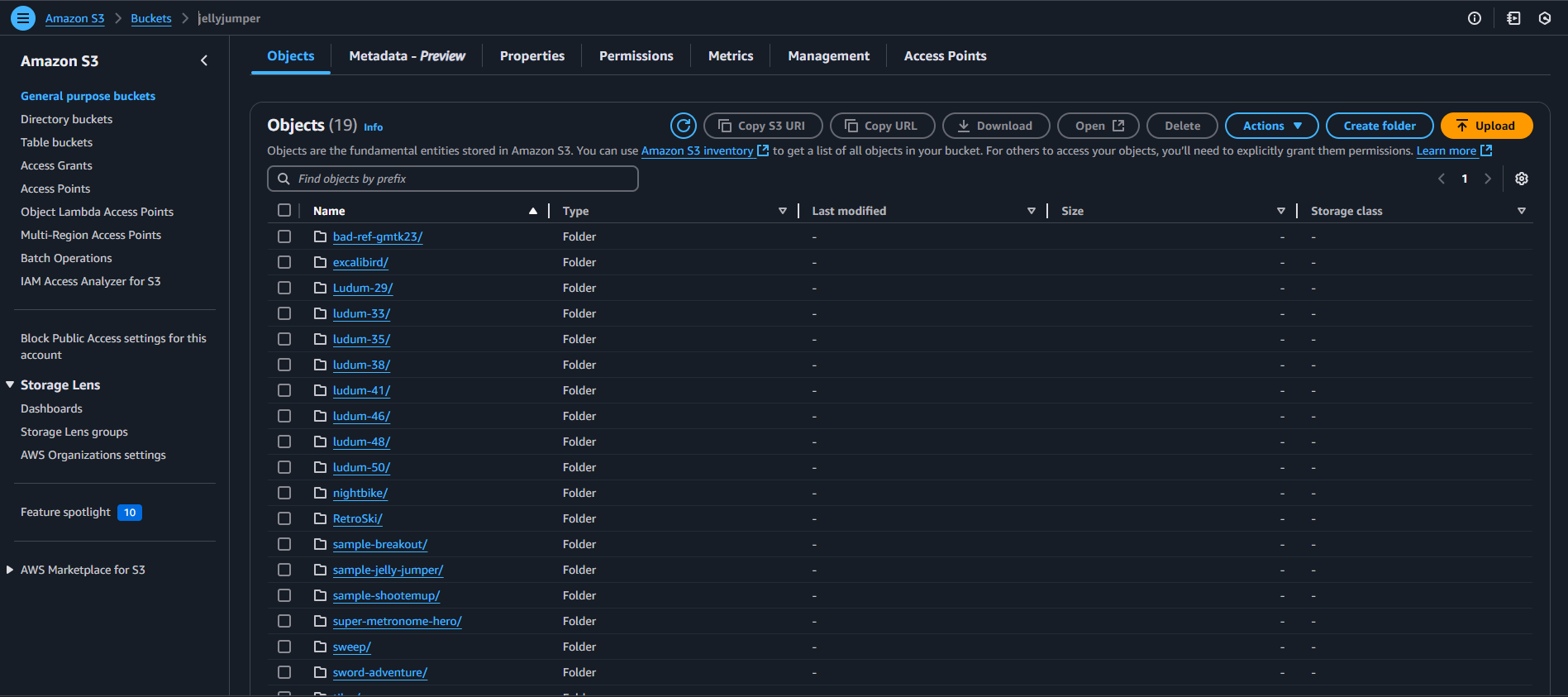Click the external link icon after Learn more

[1486, 150]
